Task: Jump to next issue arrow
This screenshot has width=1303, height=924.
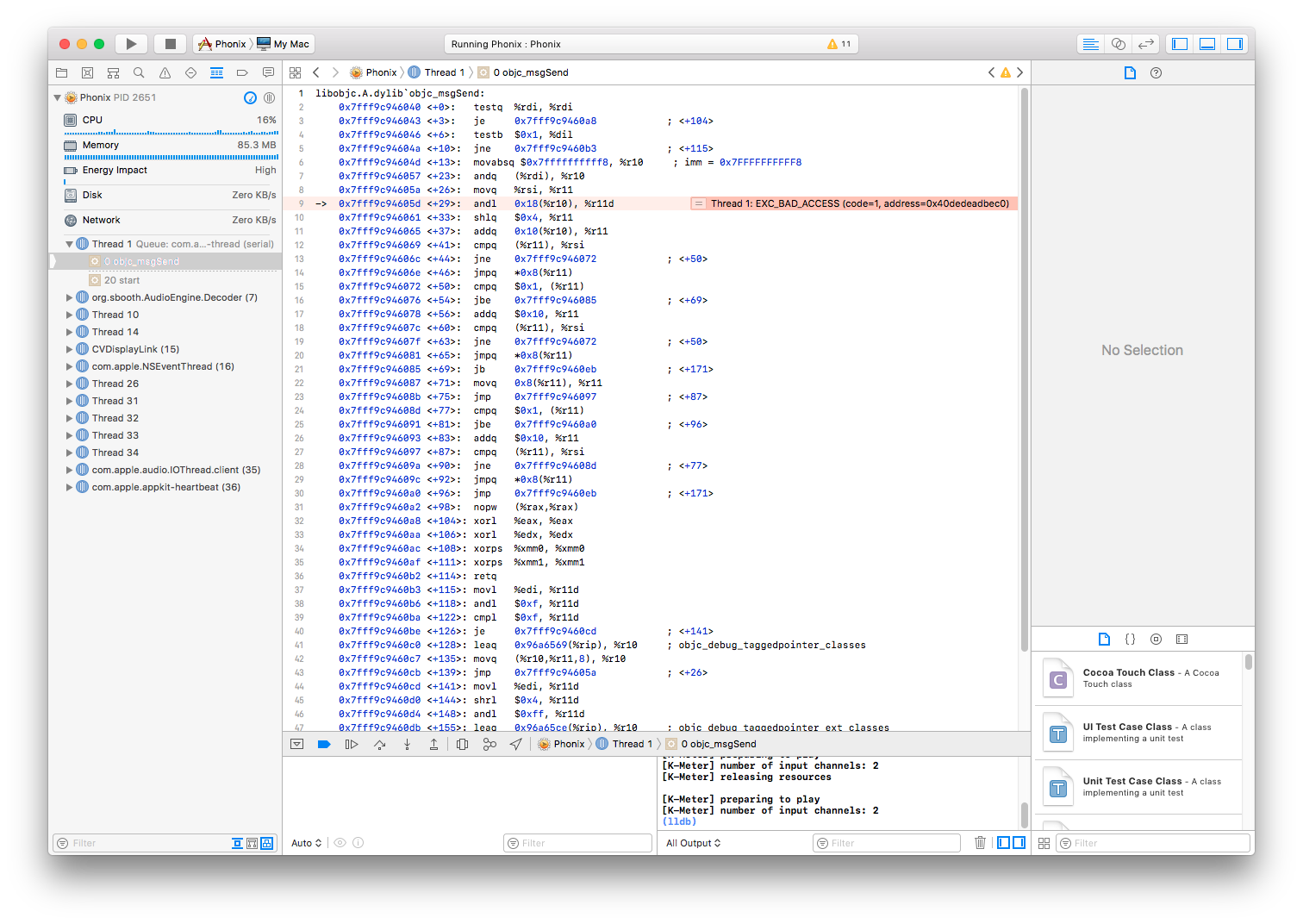Action: (1020, 72)
